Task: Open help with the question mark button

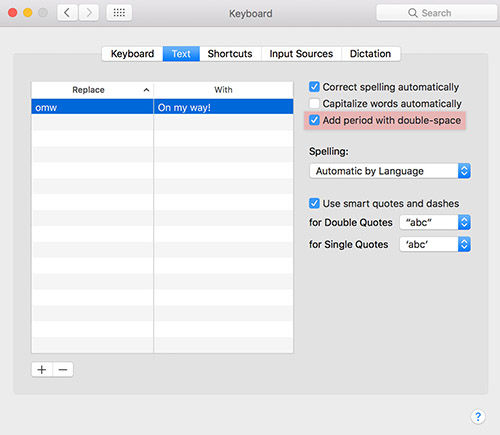Action: point(478,416)
